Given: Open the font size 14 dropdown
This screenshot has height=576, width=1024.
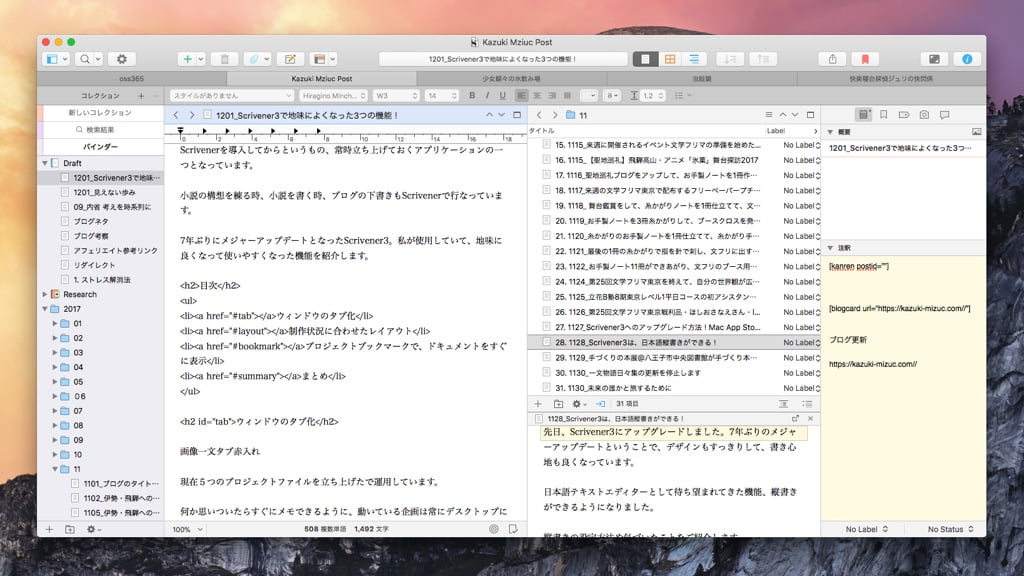Looking at the screenshot, I should point(441,95).
